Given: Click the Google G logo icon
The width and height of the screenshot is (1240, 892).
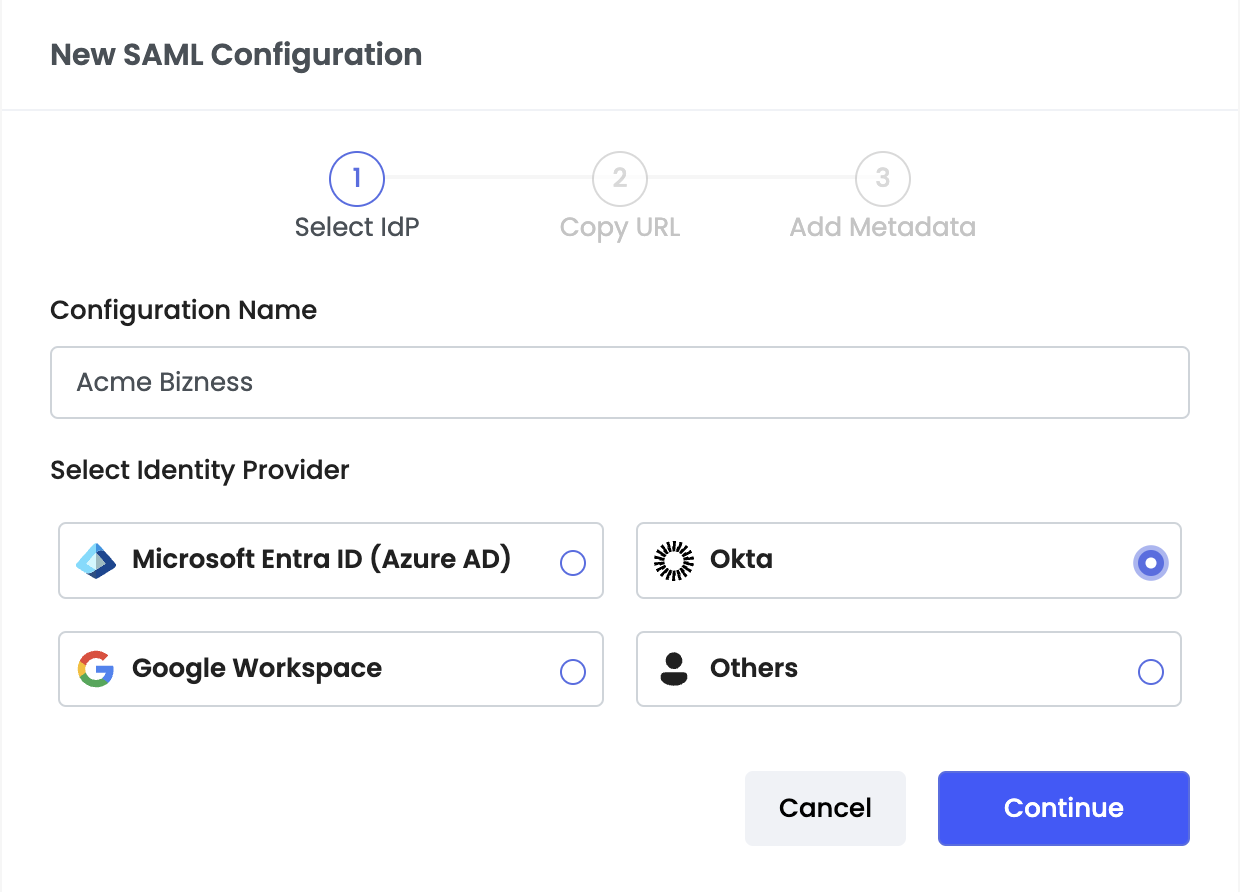Looking at the screenshot, I should click(96, 669).
